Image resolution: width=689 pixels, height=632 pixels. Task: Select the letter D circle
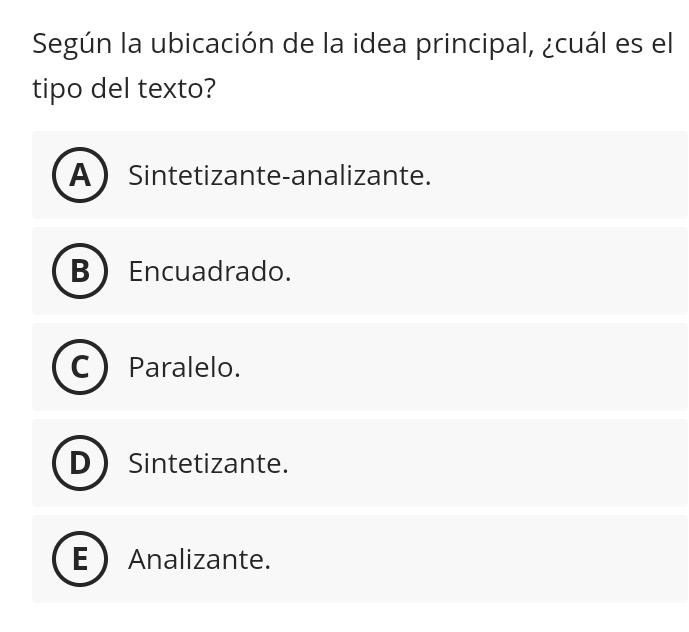pos(79,464)
